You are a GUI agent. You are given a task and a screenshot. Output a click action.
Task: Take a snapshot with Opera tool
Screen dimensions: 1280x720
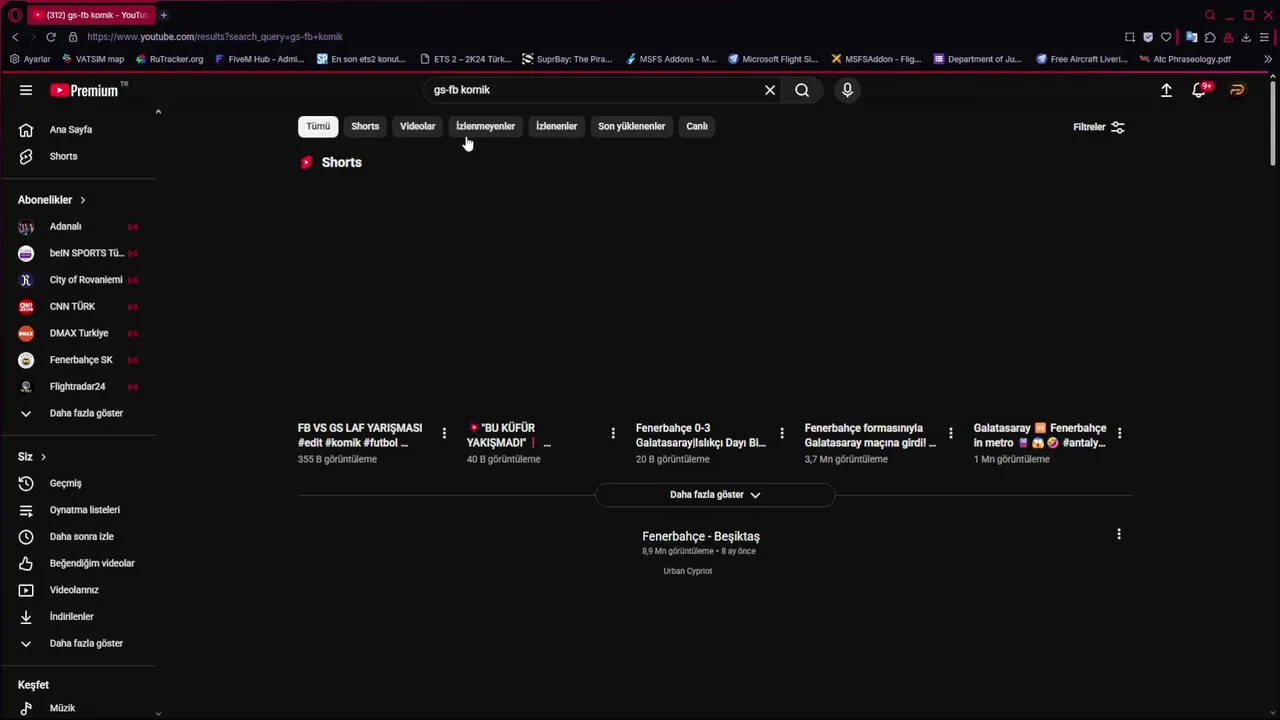coord(1130,37)
